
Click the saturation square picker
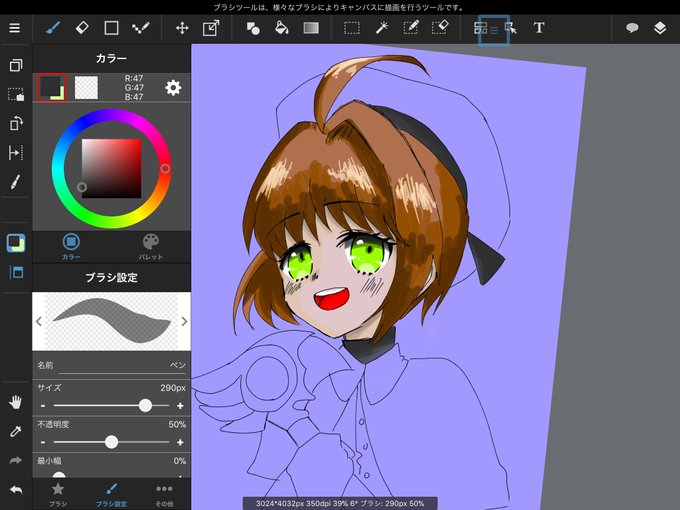pos(82,187)
